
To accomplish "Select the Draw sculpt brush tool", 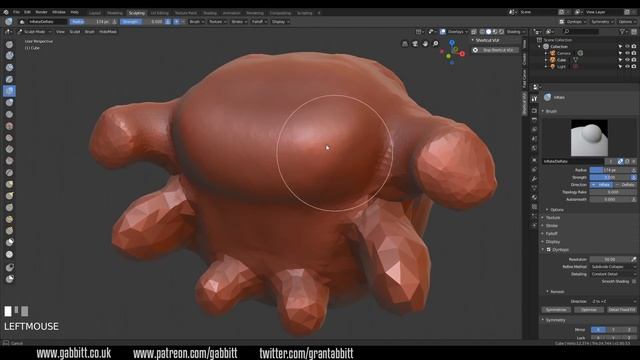I will [x=9, y=44].
